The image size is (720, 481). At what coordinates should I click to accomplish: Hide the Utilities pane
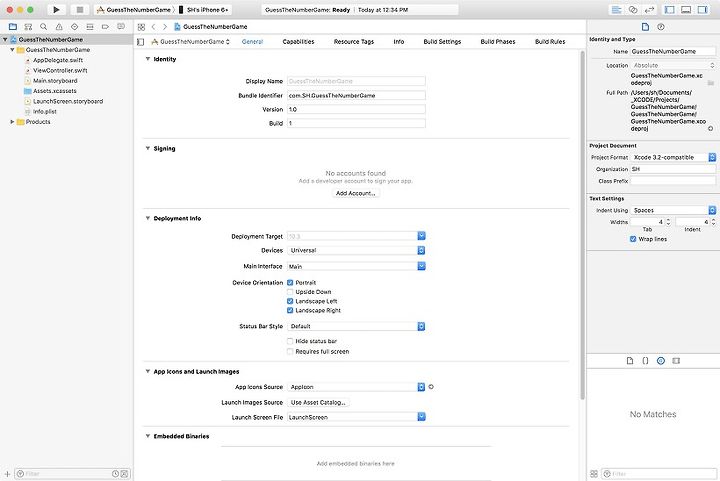click(x=703, y=10)
